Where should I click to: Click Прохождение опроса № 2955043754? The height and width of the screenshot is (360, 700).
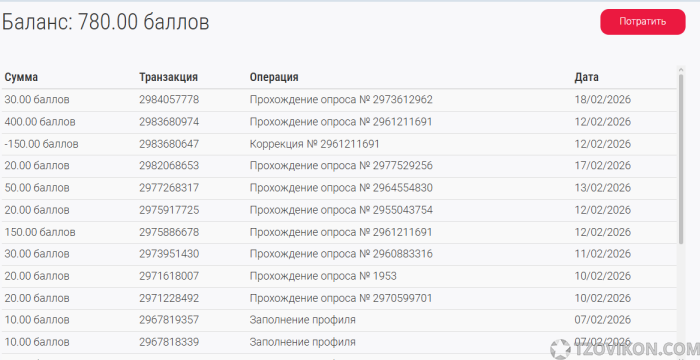pos(341,210)
